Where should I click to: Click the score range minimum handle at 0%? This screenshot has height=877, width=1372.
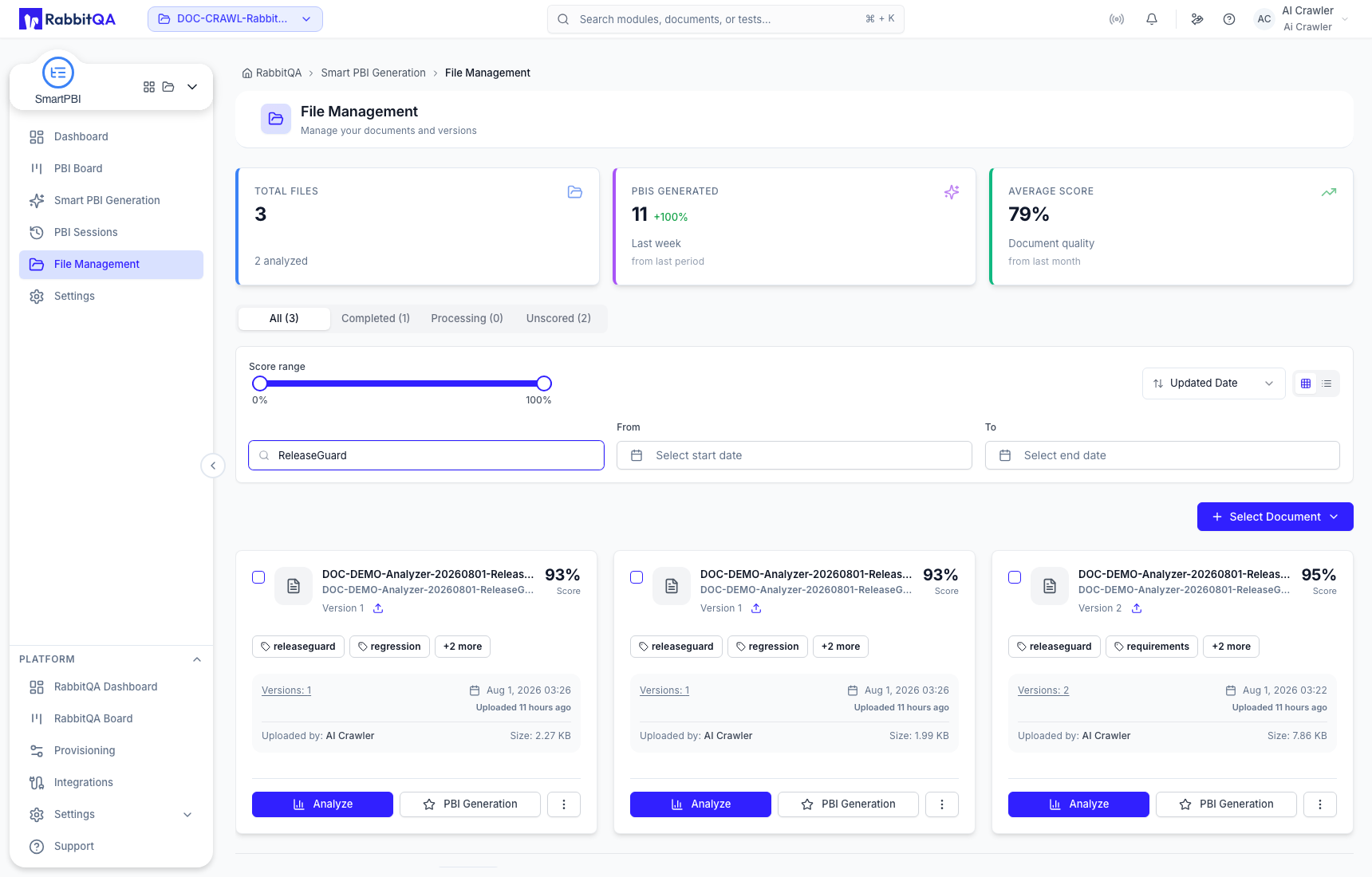260,383
